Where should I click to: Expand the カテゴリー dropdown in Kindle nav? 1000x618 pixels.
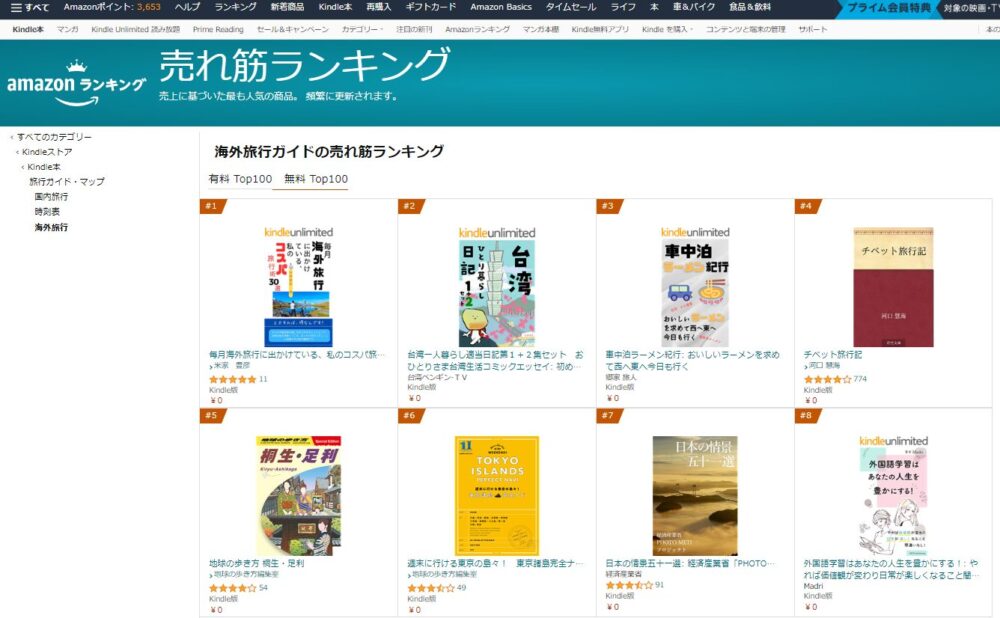click(362, 29)
